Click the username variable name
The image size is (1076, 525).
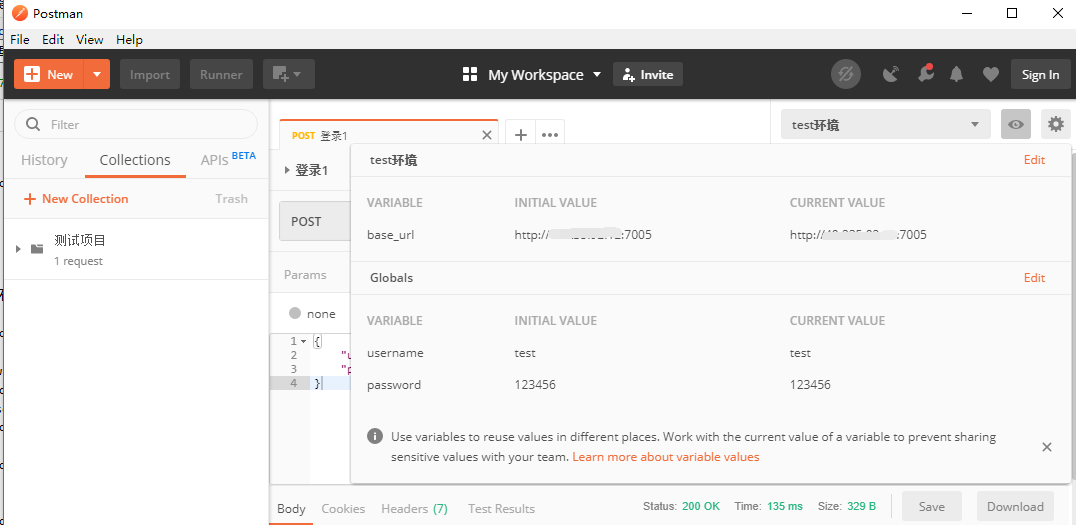[x=395, y=353]
